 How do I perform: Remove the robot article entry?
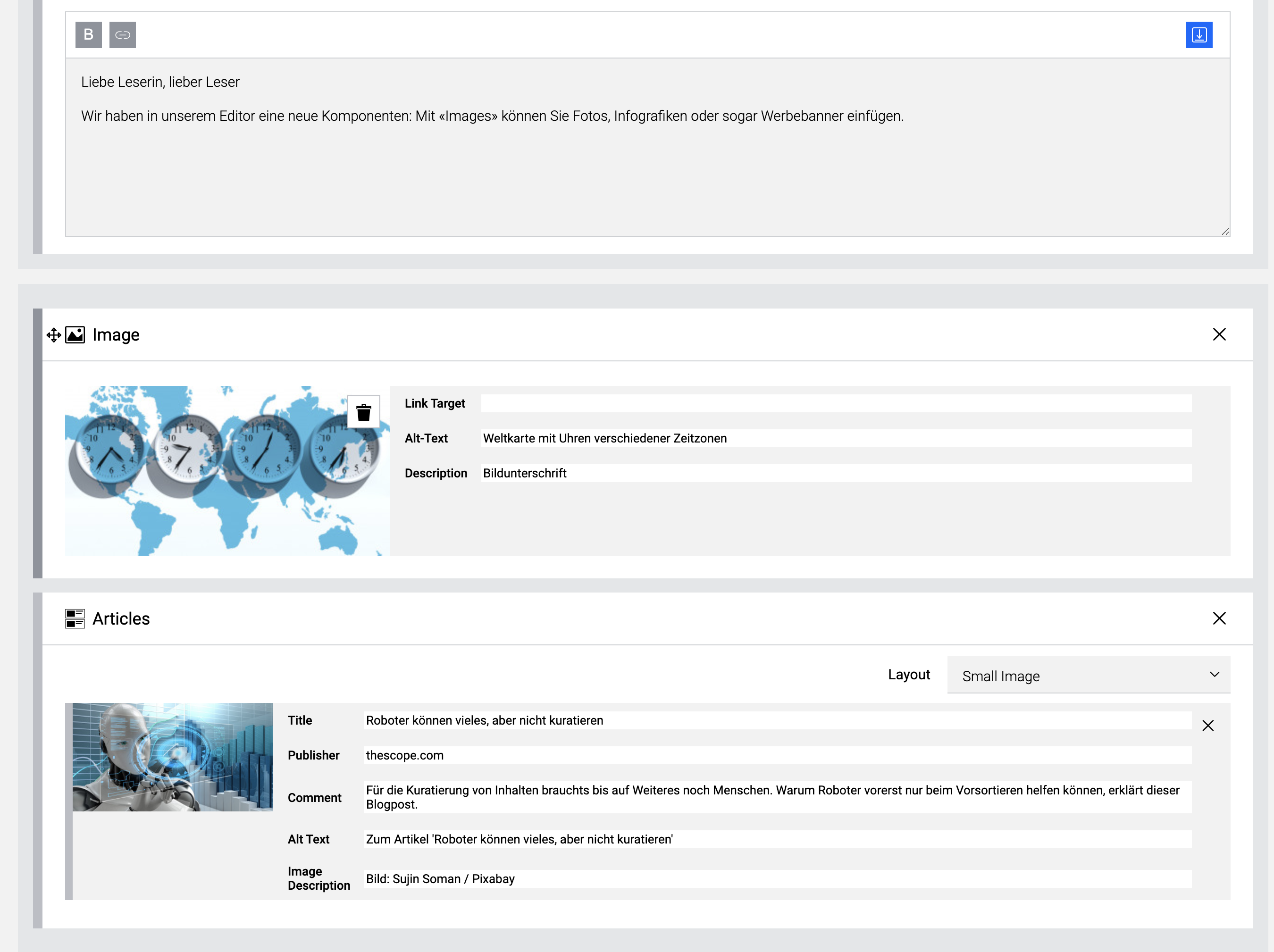[x=1208, y=725]
